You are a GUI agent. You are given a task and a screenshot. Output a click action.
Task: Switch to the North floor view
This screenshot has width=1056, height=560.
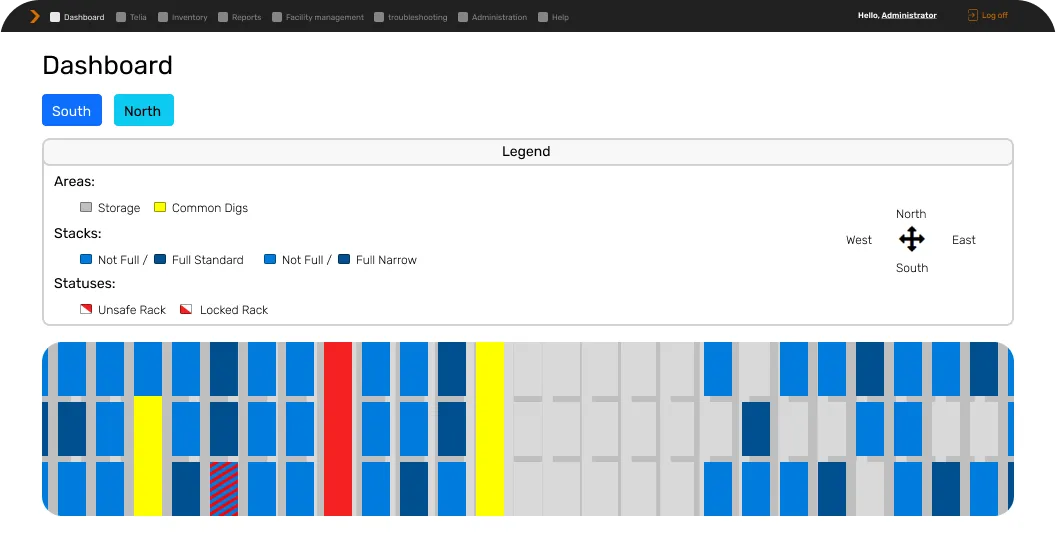pos(143,111)
